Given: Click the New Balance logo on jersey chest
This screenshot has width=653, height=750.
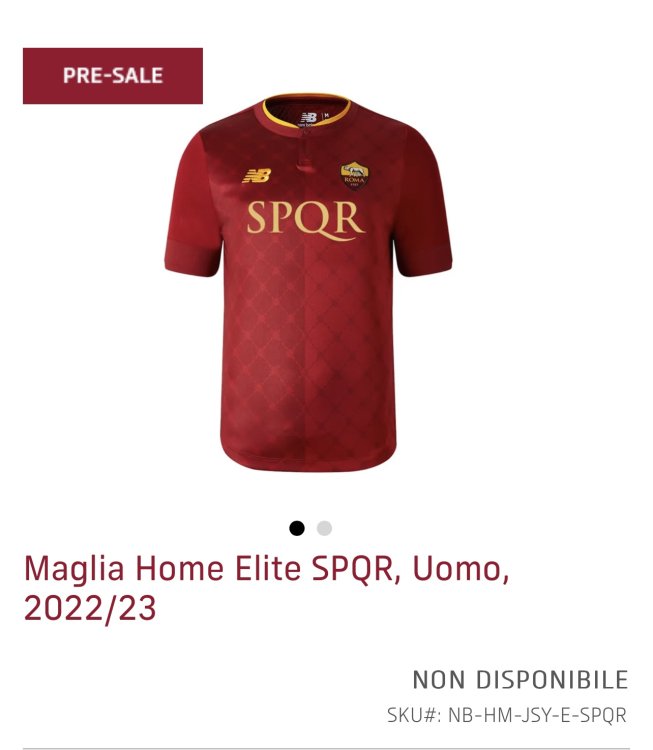Looking at the screenshot, I should click(256, 176).
